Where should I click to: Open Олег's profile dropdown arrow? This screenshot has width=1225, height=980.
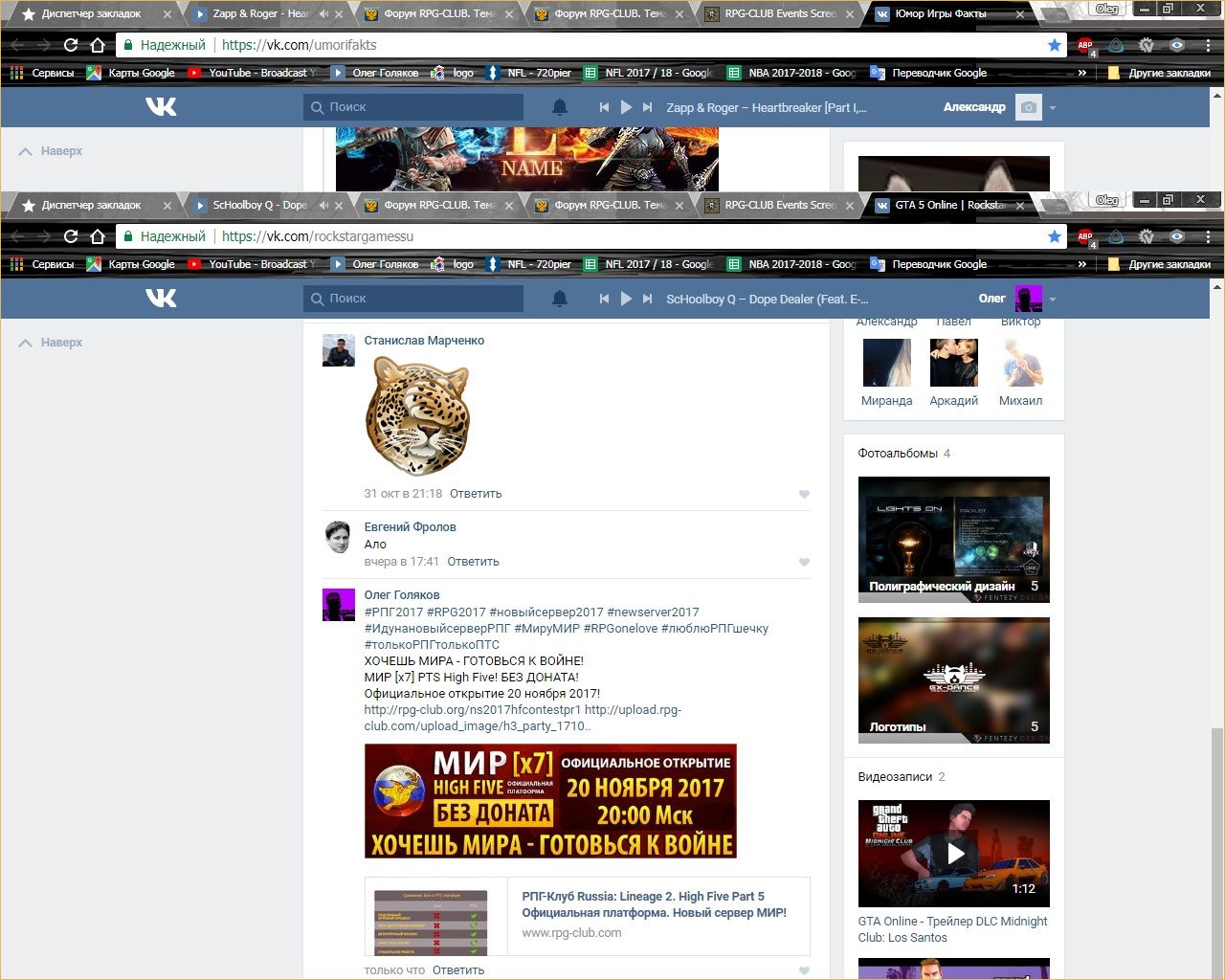(x=1052, y=300)
